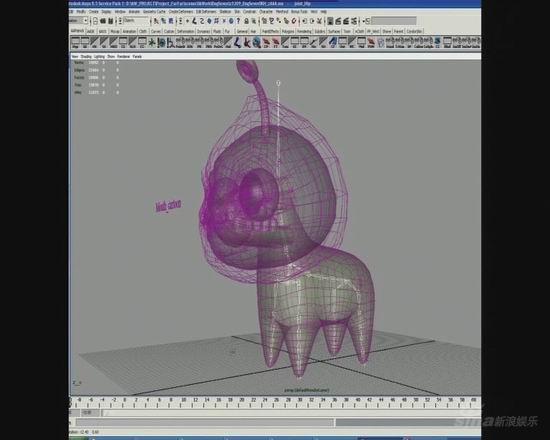The width and height of the screenshot is (550, 440).
Task: Open the Modify menu
Action: point(81,12)
